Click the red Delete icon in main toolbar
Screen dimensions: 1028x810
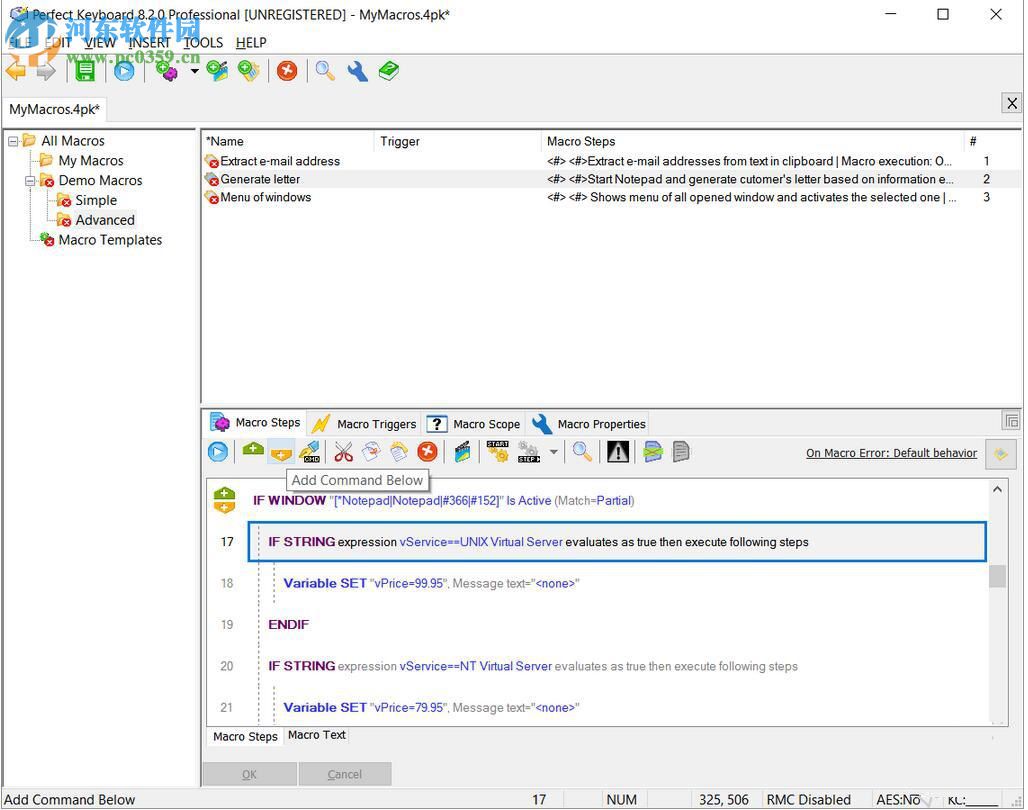[287, 71]
